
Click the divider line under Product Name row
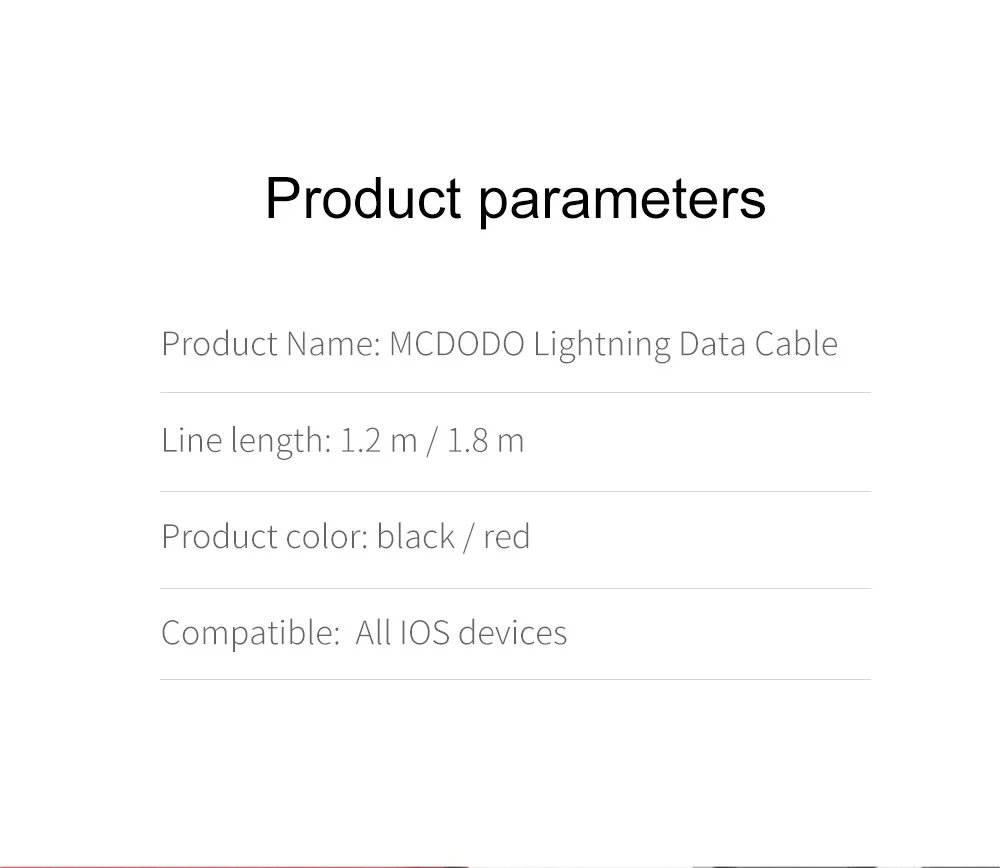515,392
